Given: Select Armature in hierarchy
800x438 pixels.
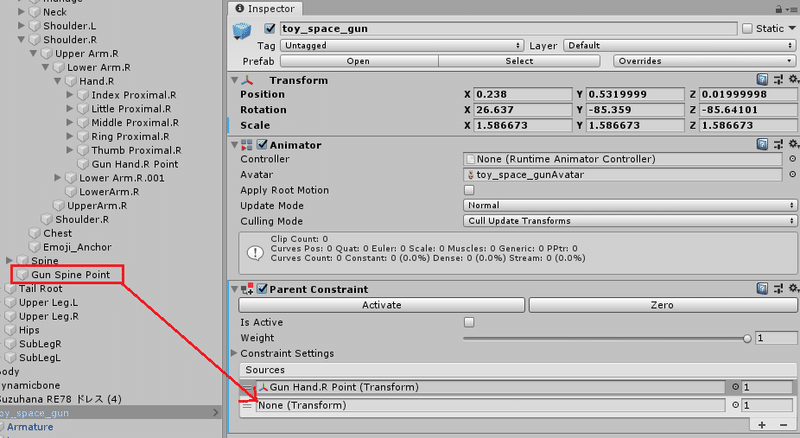Looking at the screenshot, I should (30, 427).
